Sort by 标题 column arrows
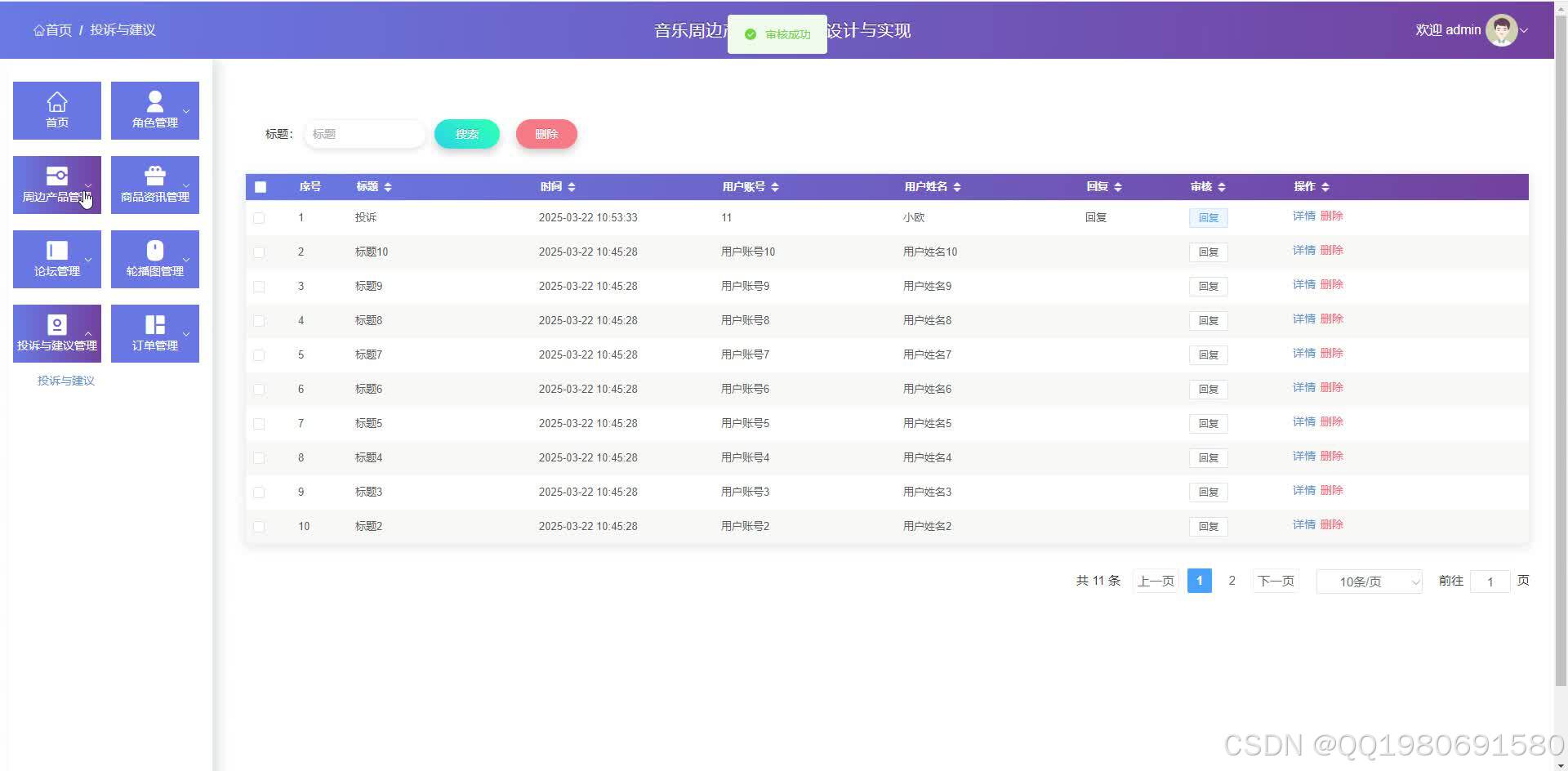 pos(388,187)
